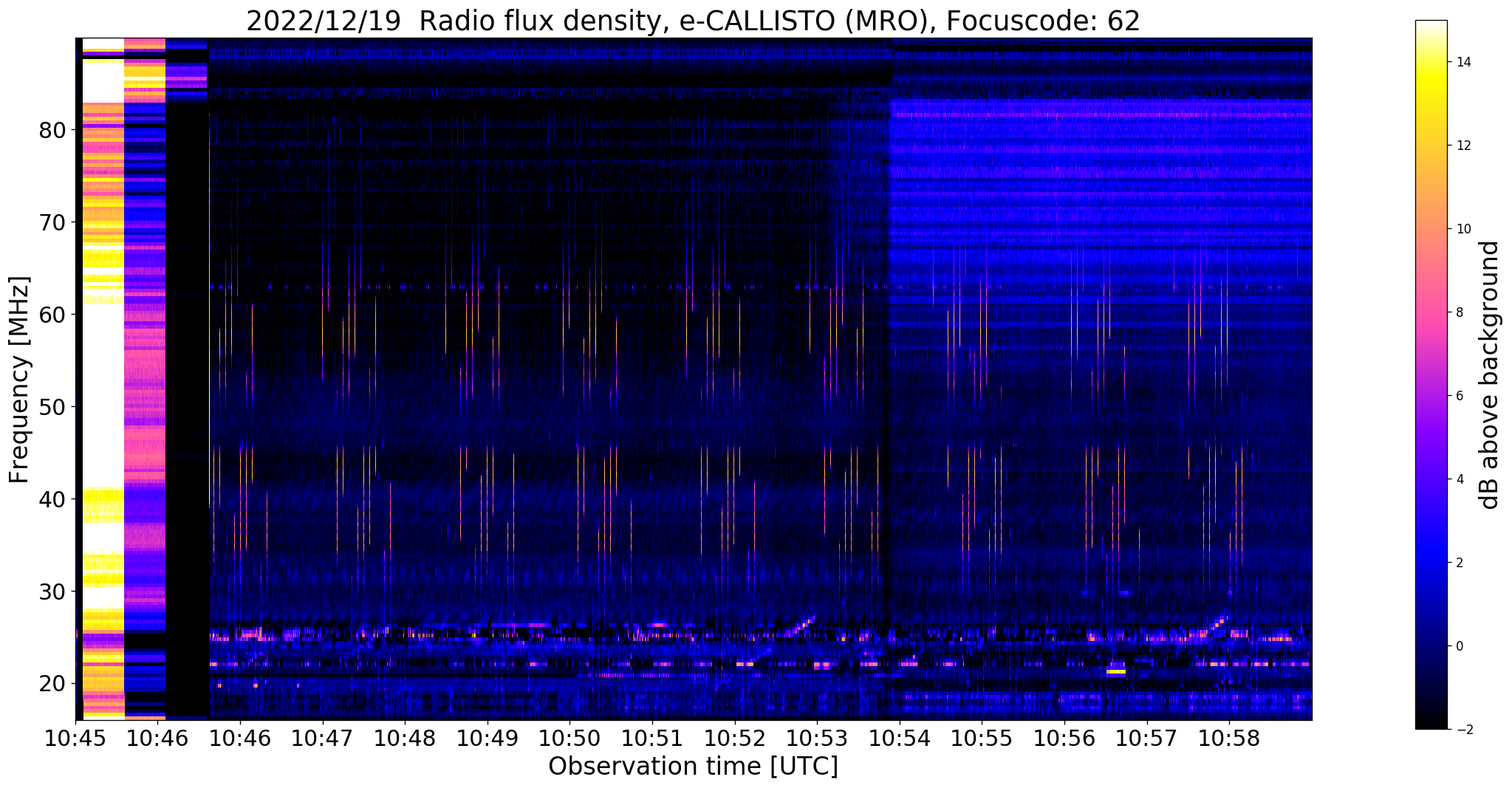Click the 10:55 time tick label
The height and width of the screenshot is (788, 1512).
[982, 739]
